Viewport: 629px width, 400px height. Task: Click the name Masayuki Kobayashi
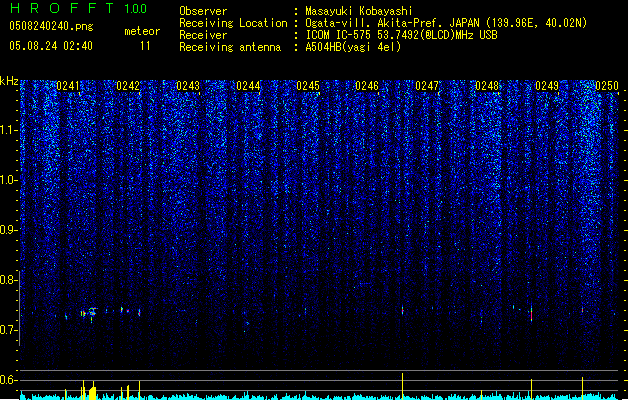coord(359,11)
